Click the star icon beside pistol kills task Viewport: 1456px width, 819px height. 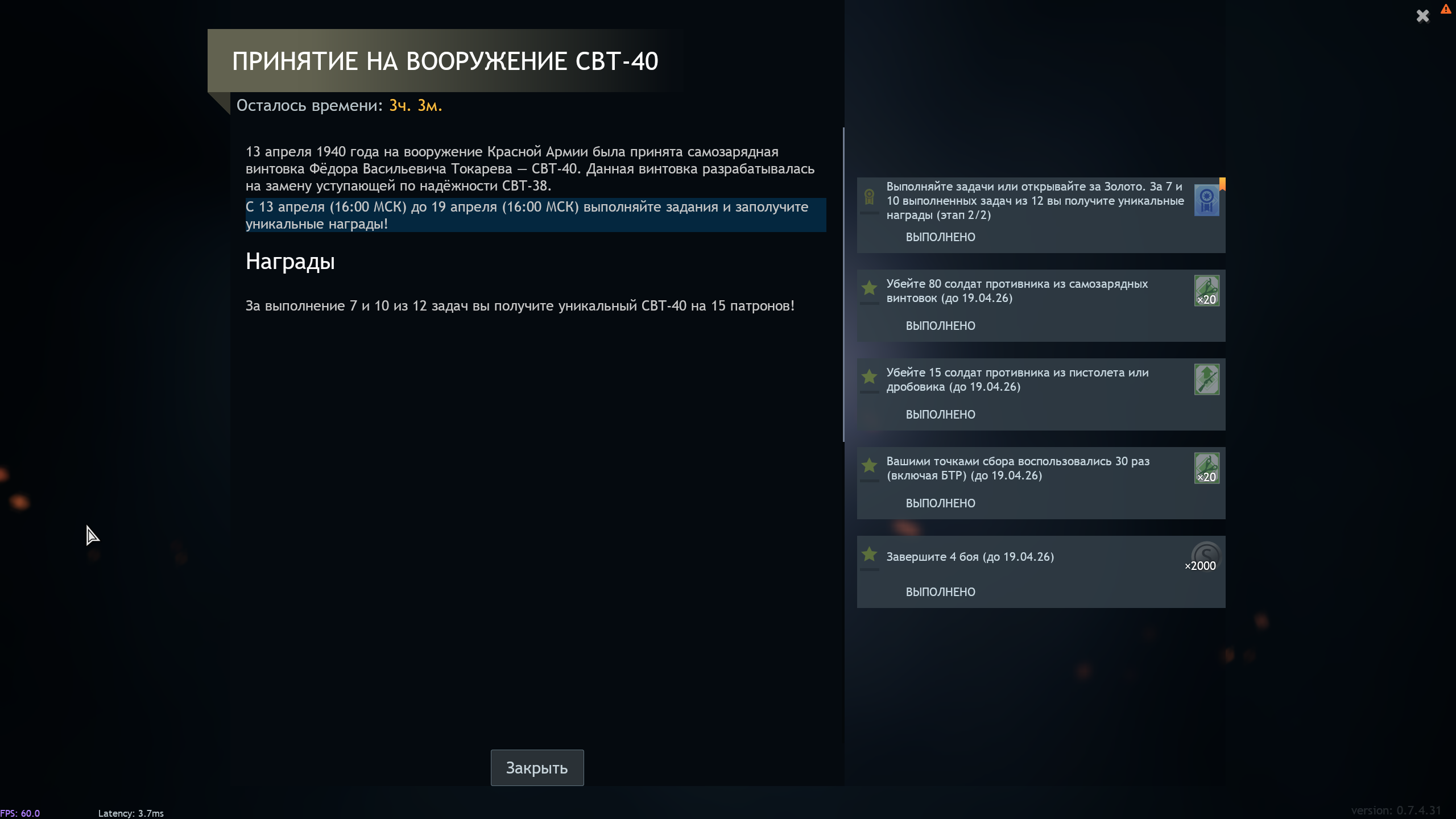869,377
